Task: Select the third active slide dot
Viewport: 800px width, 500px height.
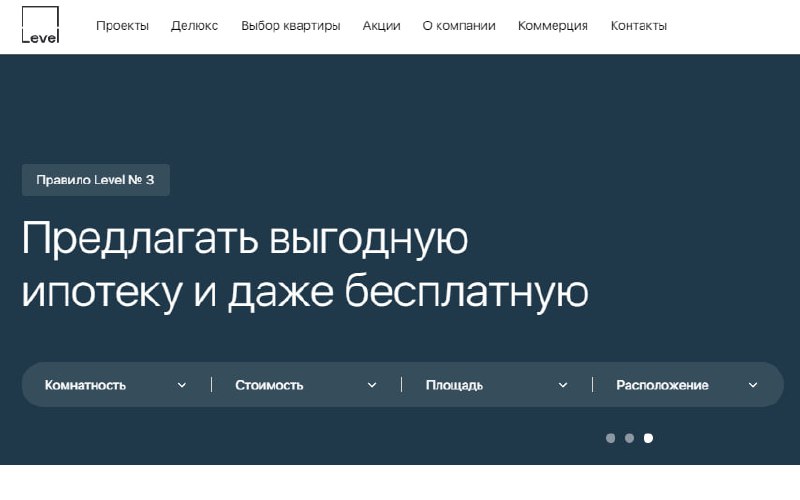Action: (648, 438)
